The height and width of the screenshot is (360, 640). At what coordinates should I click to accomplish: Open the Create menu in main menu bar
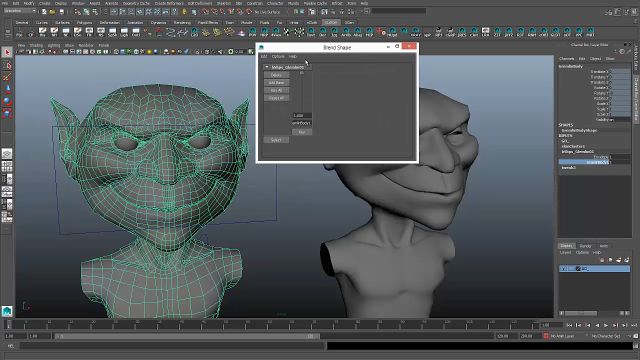pos(44,3)
